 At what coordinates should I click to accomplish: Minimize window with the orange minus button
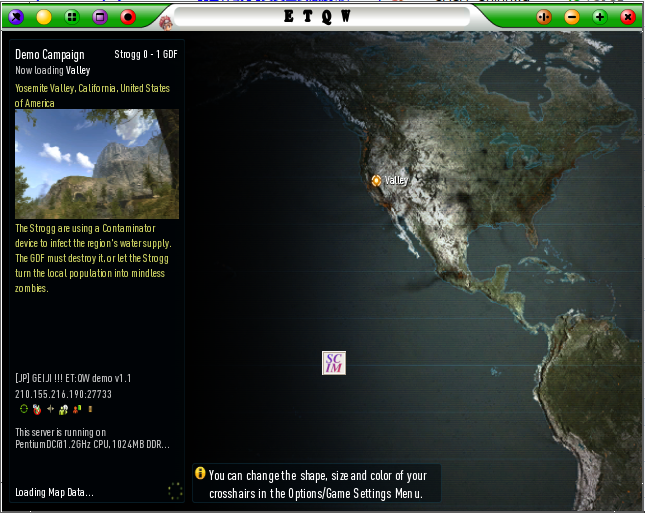coord(572,17)
